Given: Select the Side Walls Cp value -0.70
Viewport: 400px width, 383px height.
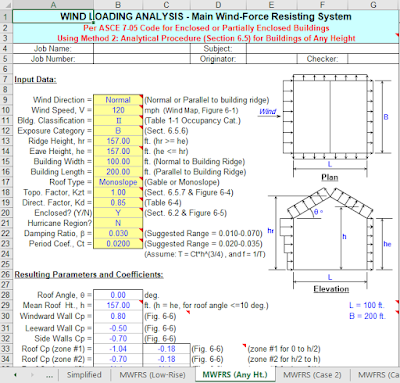Looking at the screenshot, I should pos(118,339).
